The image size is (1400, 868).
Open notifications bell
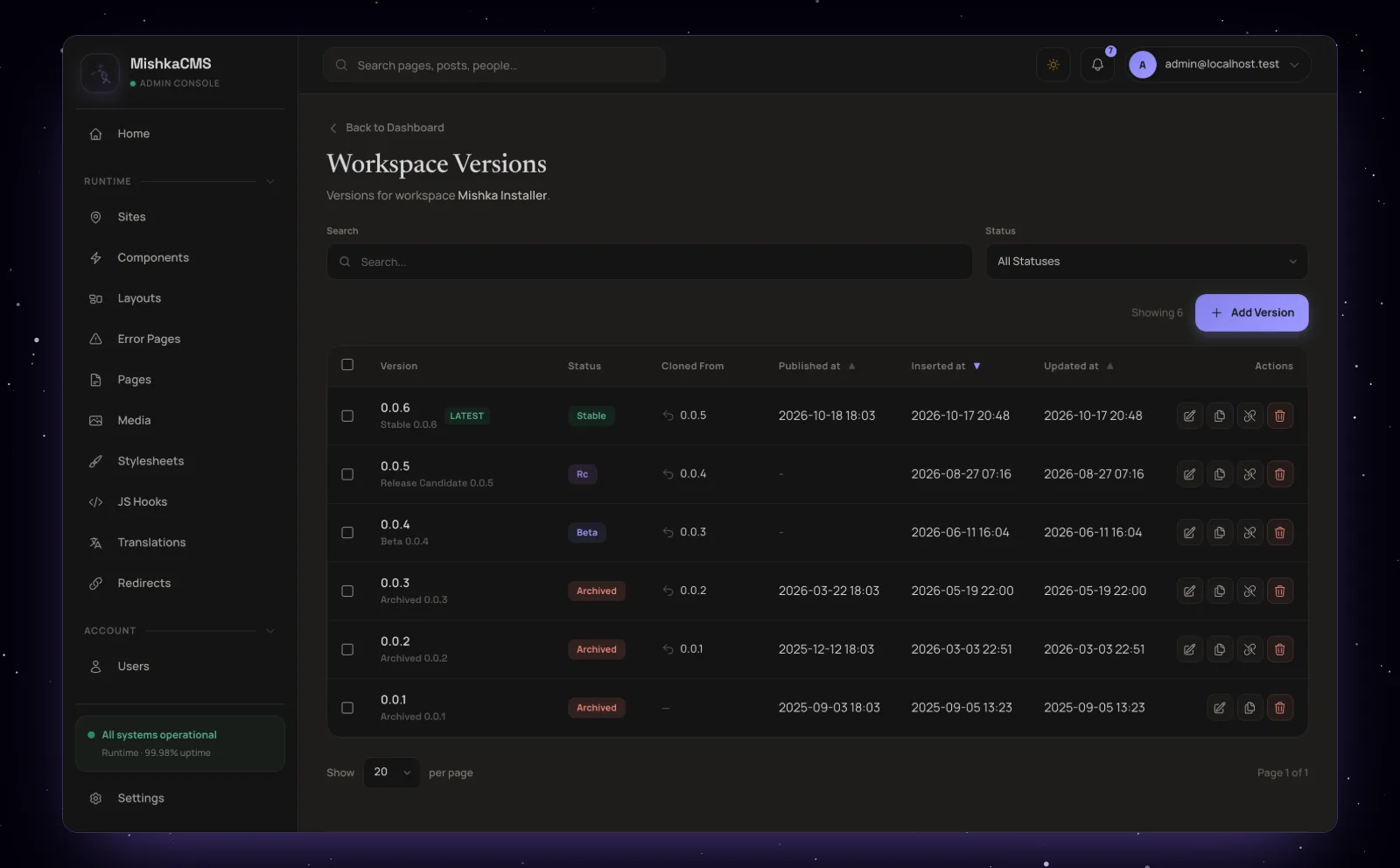tap(1097, 65)
